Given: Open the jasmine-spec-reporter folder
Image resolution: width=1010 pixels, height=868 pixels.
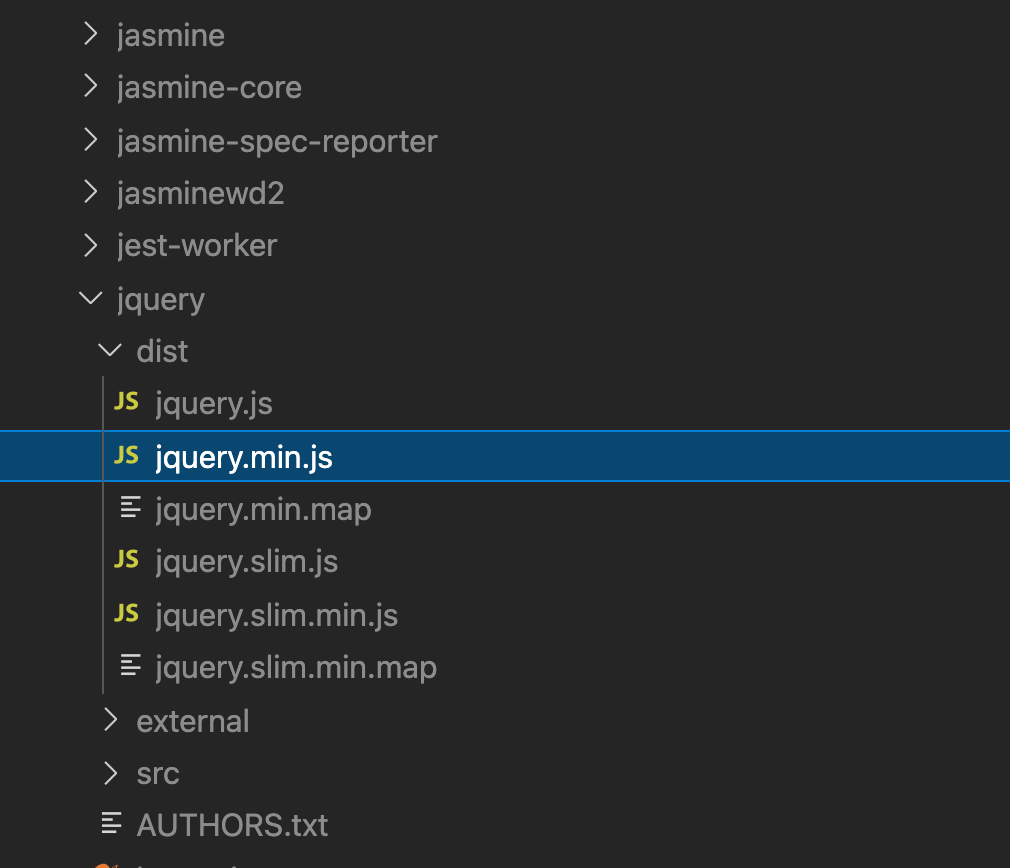Looking at the screenshot, I should 277,141.
